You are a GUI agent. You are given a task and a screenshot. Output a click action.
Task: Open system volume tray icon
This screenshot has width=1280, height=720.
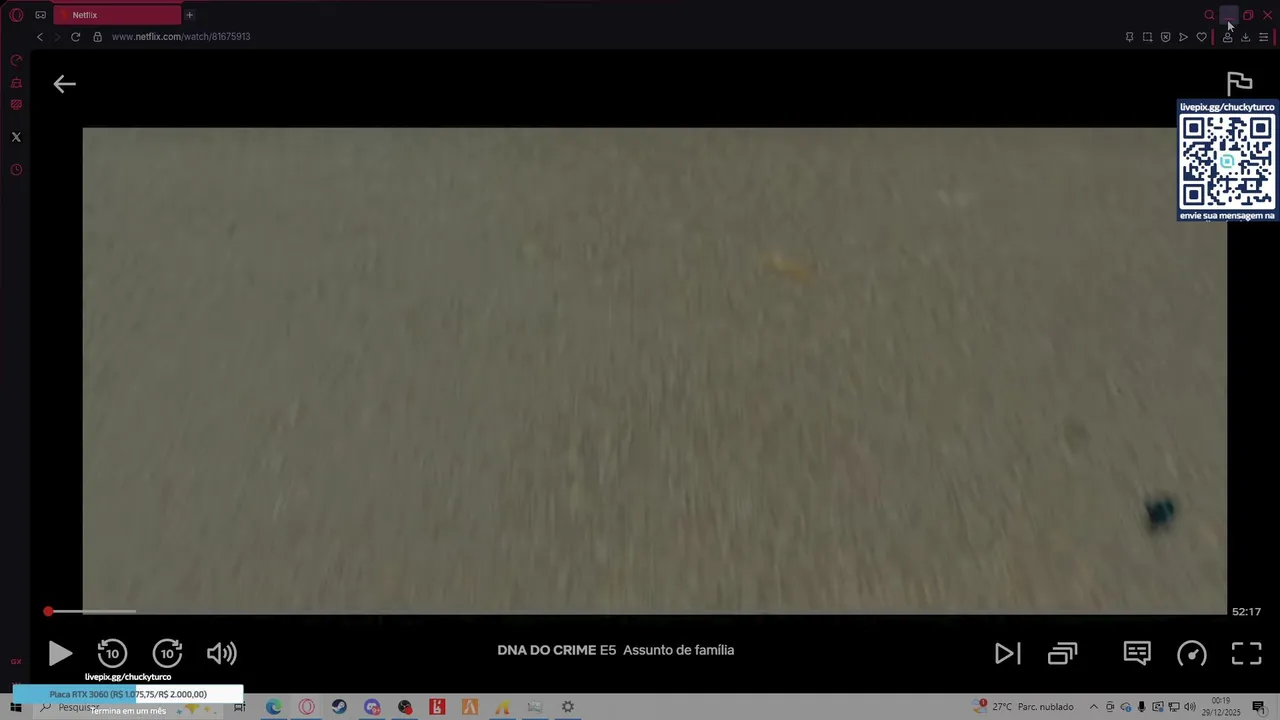point(1189,707)
